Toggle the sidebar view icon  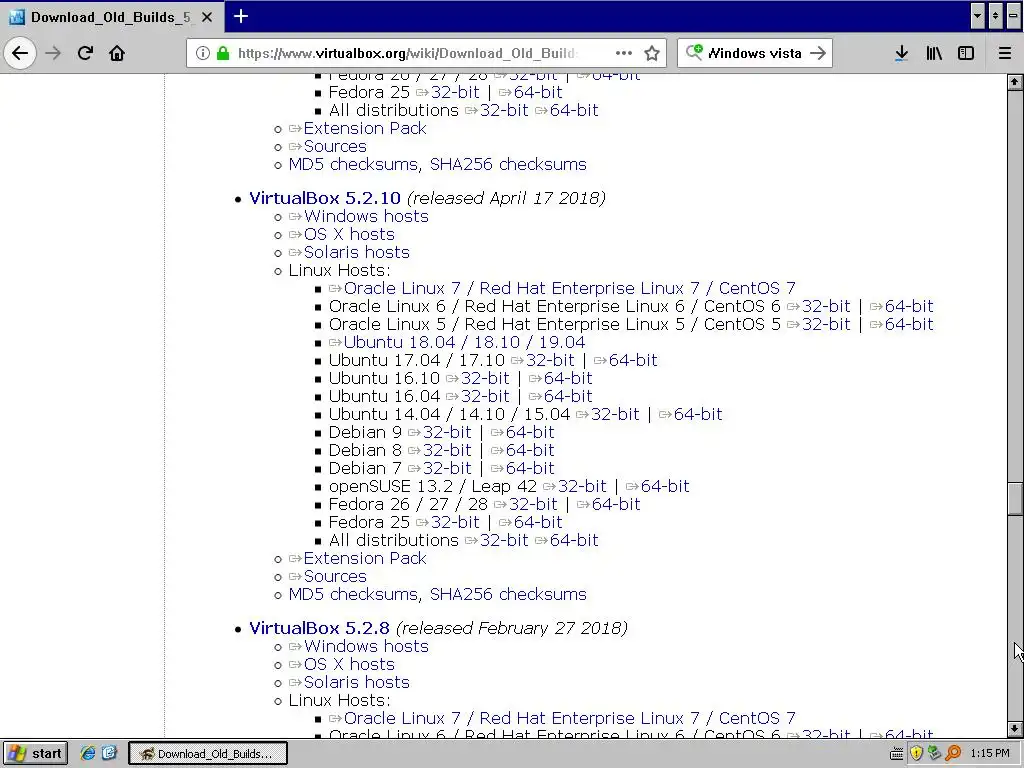pyautogui.click(x=966, y=53)
